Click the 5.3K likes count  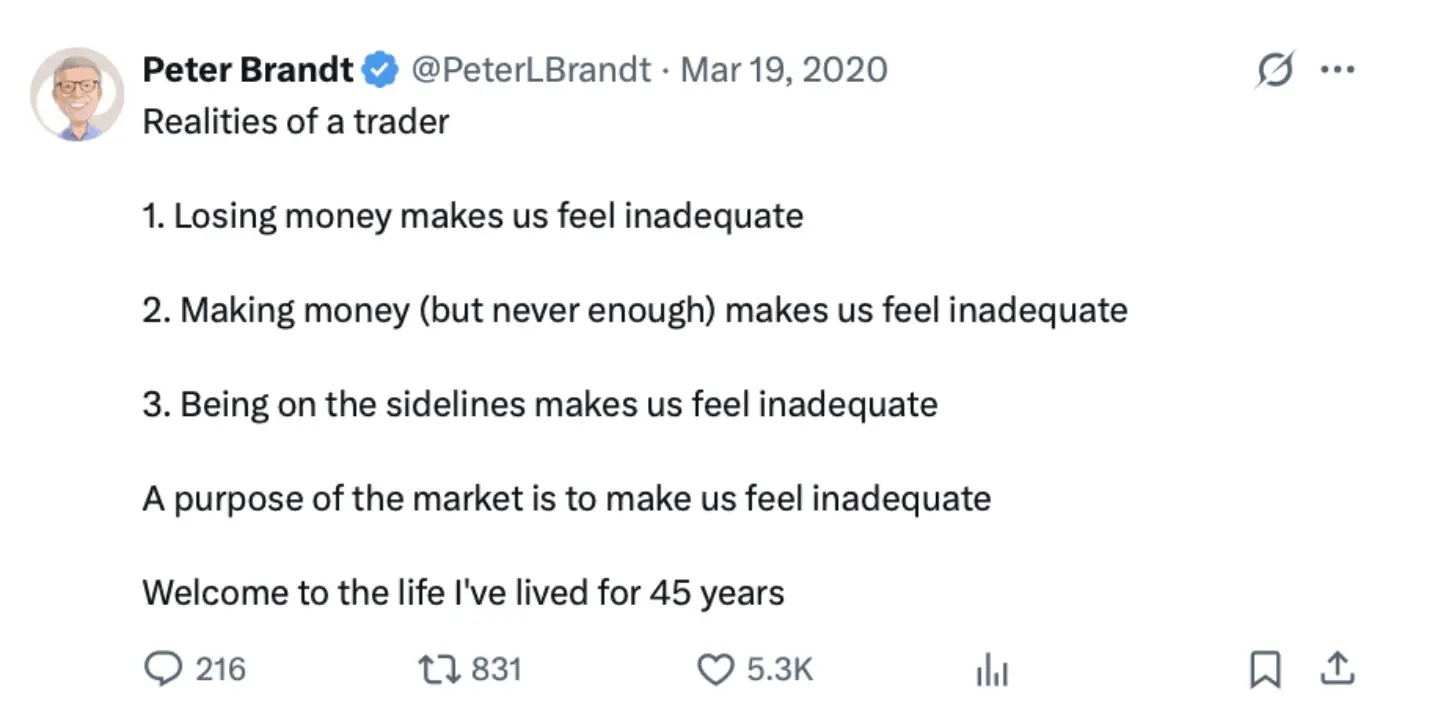click(x=780, y=669)
